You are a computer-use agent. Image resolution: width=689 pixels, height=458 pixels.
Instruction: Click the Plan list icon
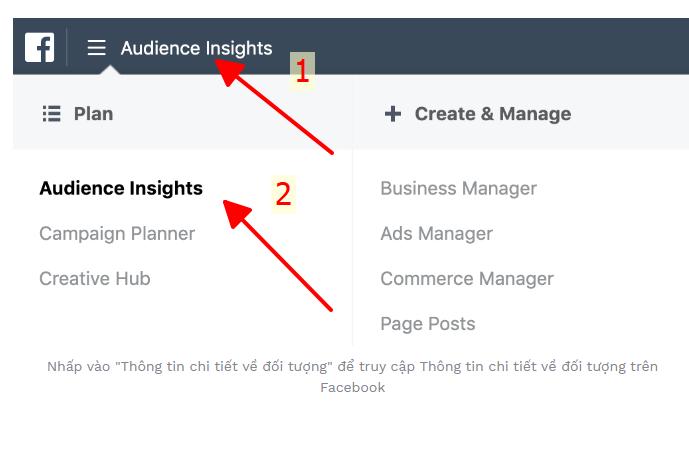[51, 114]
